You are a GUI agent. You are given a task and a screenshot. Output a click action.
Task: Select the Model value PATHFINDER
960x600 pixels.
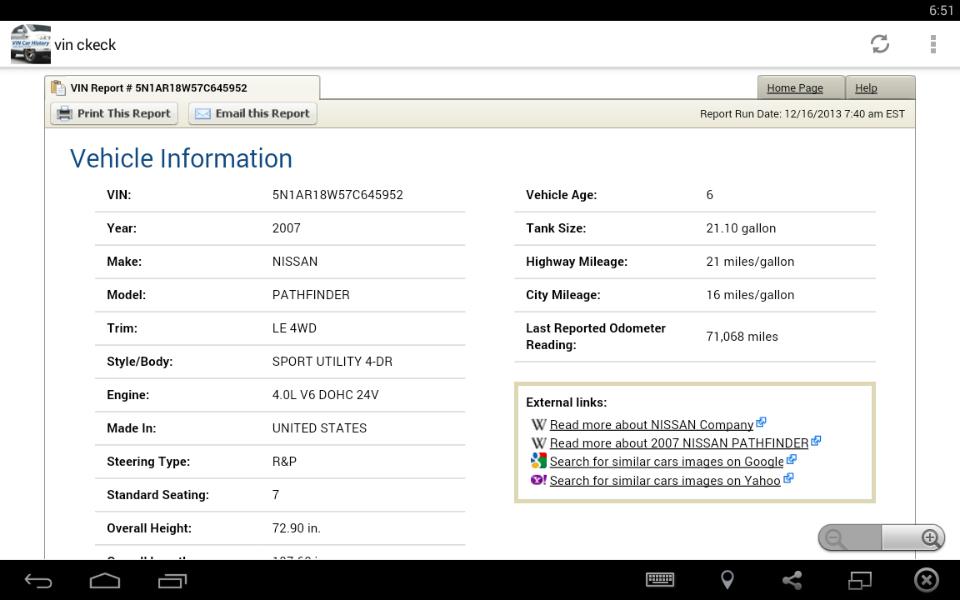pyautogui.click(x=310, y=294)
